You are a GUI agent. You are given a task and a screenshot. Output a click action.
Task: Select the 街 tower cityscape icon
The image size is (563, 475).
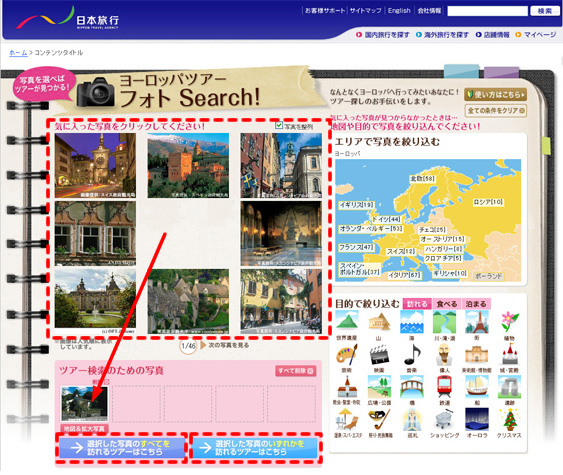477,321
